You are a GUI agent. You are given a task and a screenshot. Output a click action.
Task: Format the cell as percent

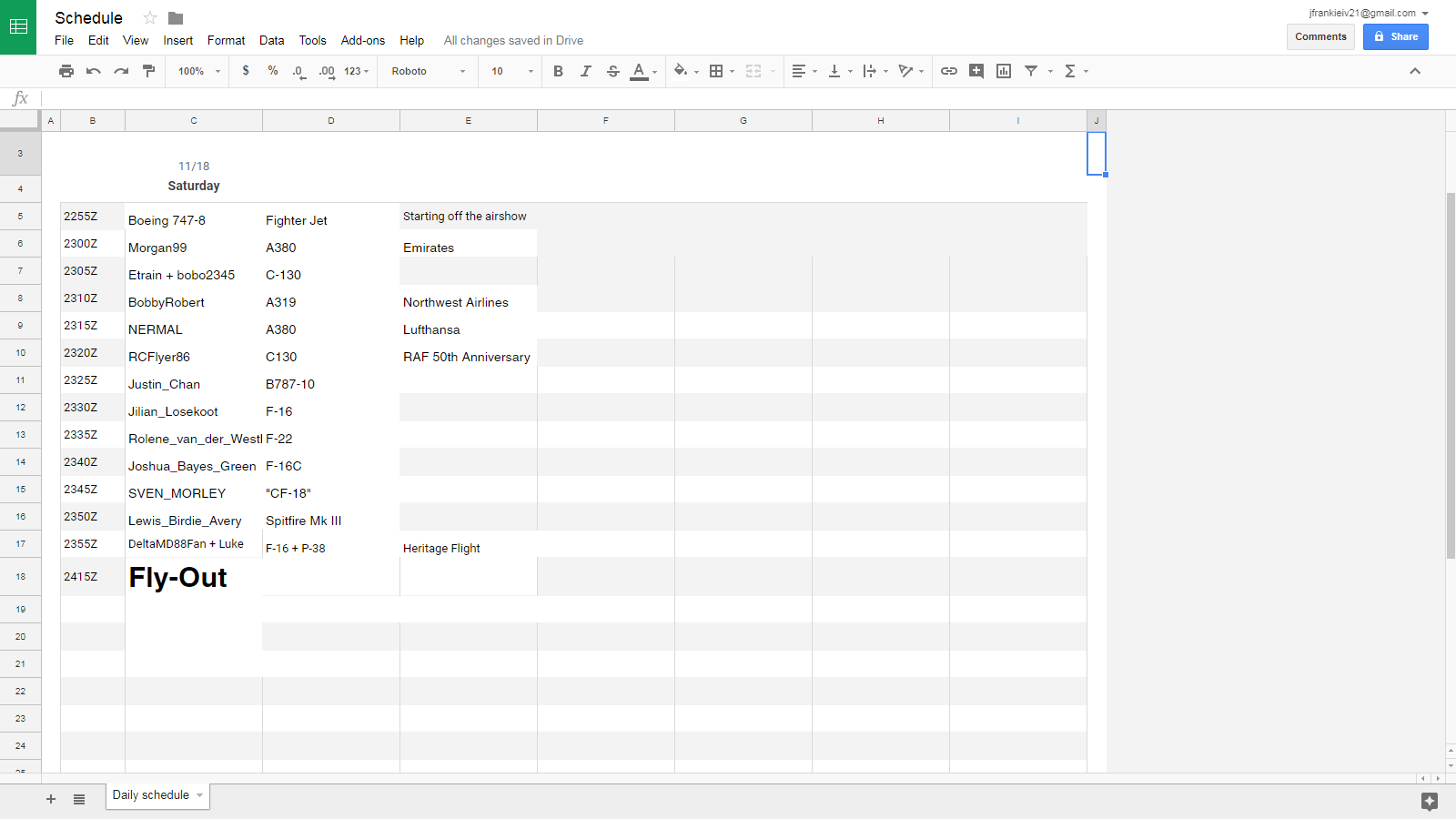tap(273, 71)
